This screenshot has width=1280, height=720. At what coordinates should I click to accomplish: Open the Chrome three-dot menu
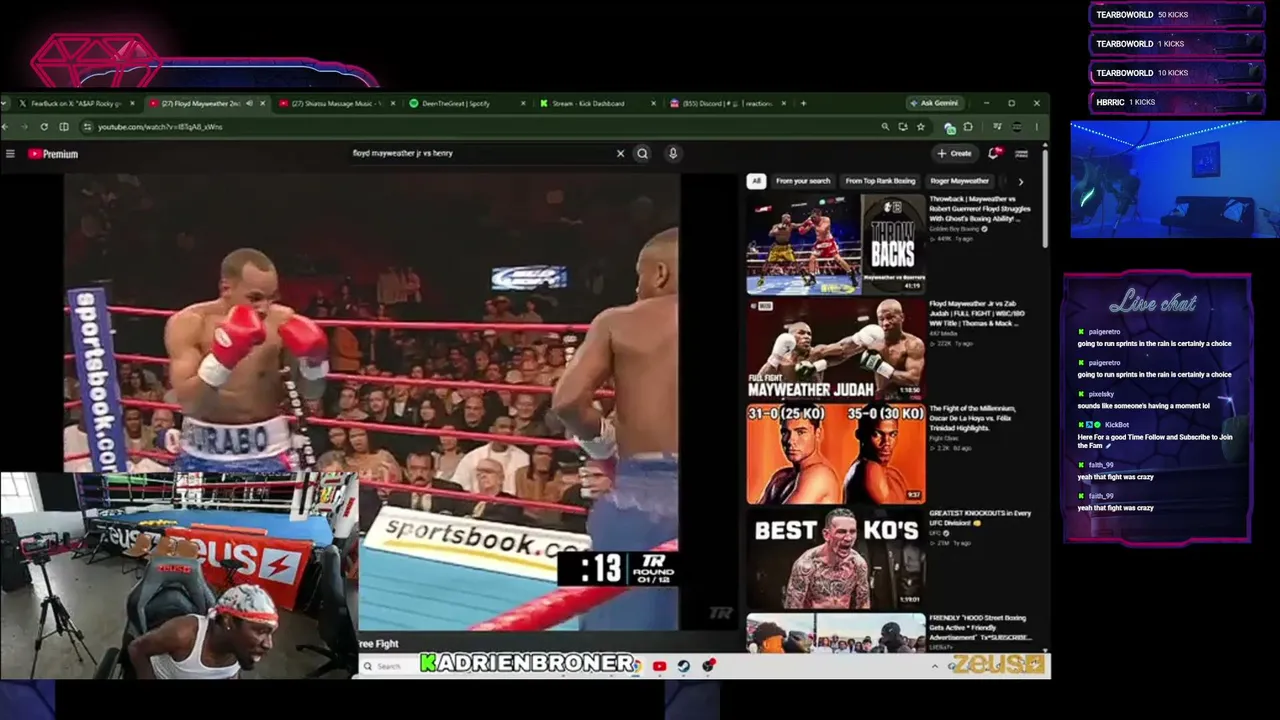click(1037, 127)
